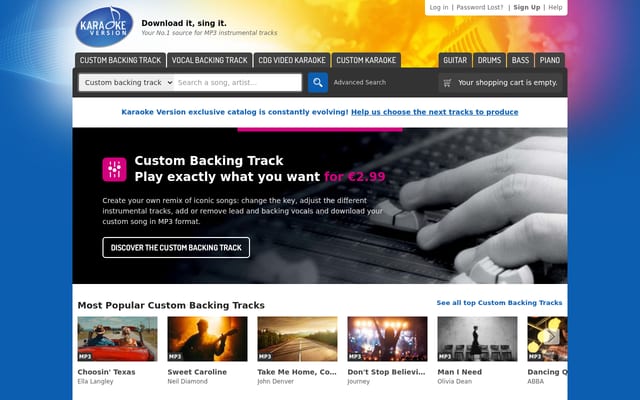Click artist name Journey
Viewport: 640px width, 400px height.
pyautogui.click(x=358, y=381)
